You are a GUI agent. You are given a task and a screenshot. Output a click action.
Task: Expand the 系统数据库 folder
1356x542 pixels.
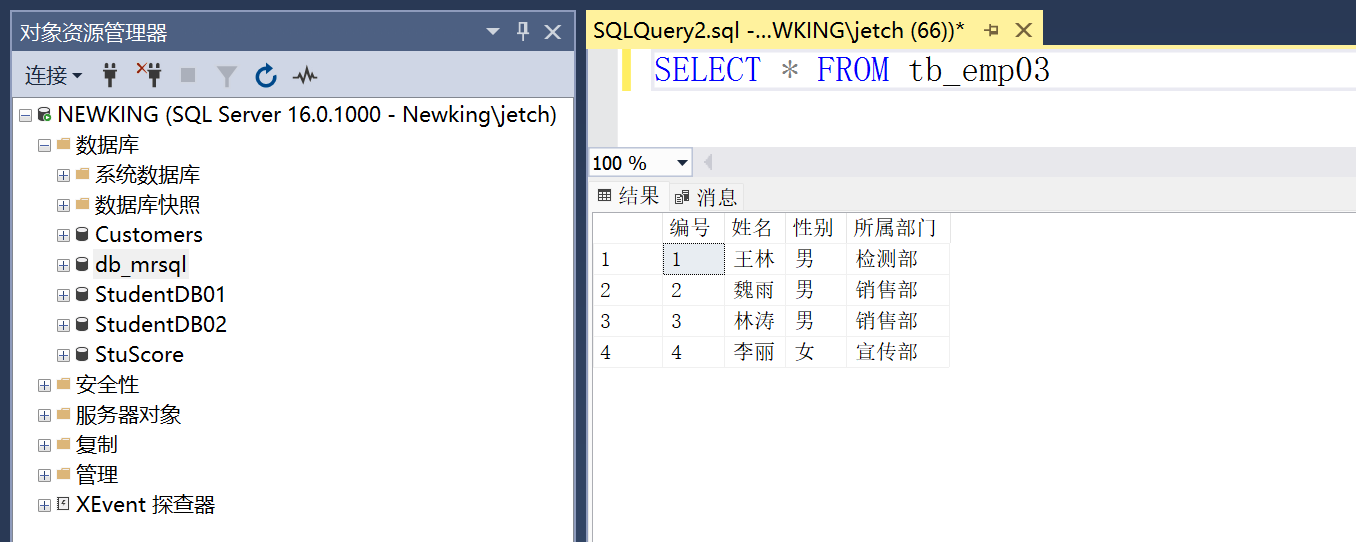coord(63,175)
